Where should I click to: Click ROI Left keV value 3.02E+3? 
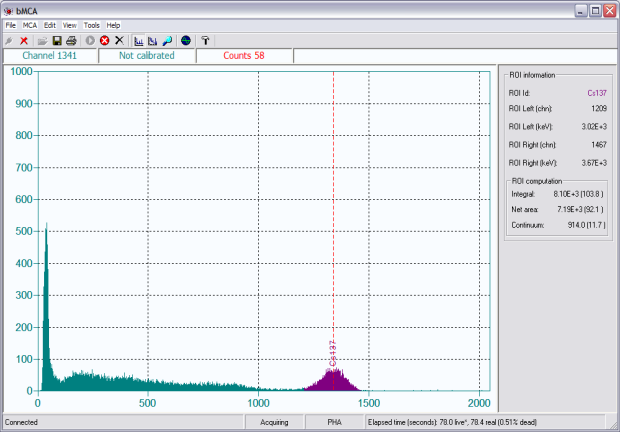[x=594, y=127]
